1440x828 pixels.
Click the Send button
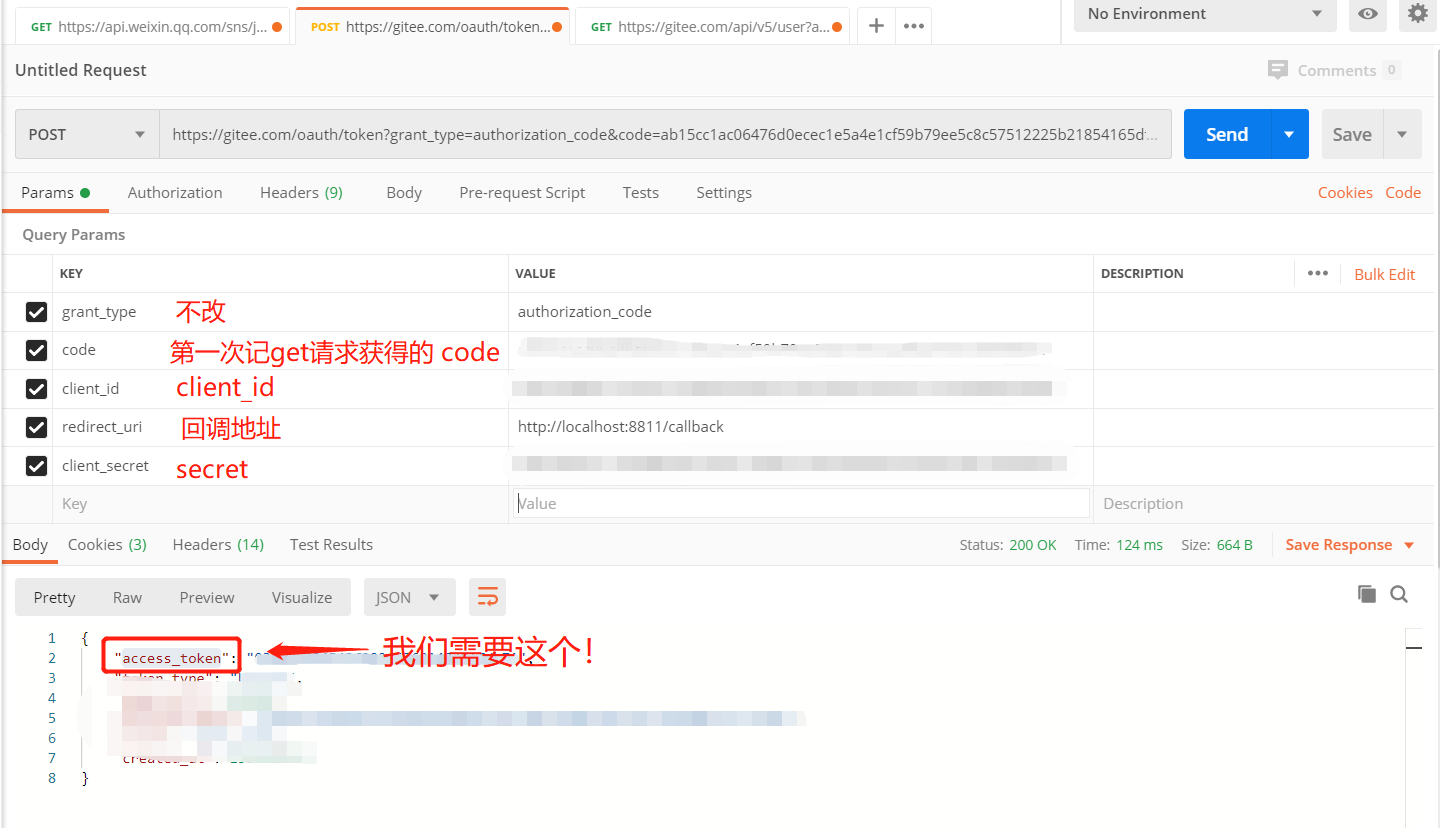coord(1226,133)
